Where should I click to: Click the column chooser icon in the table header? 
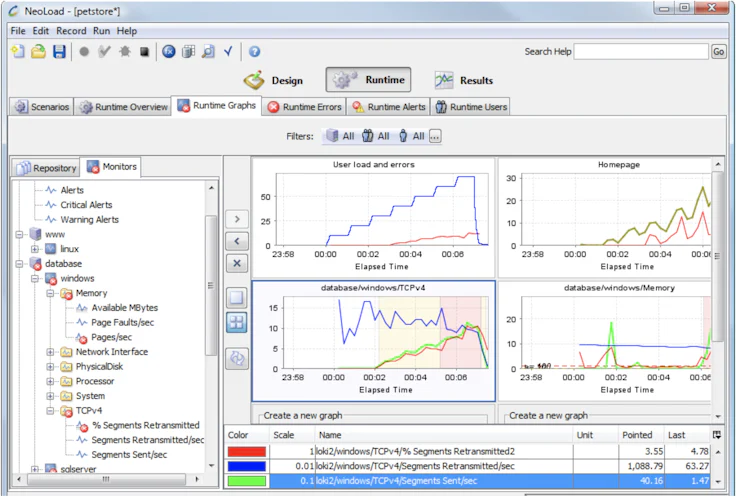(717, 435)
